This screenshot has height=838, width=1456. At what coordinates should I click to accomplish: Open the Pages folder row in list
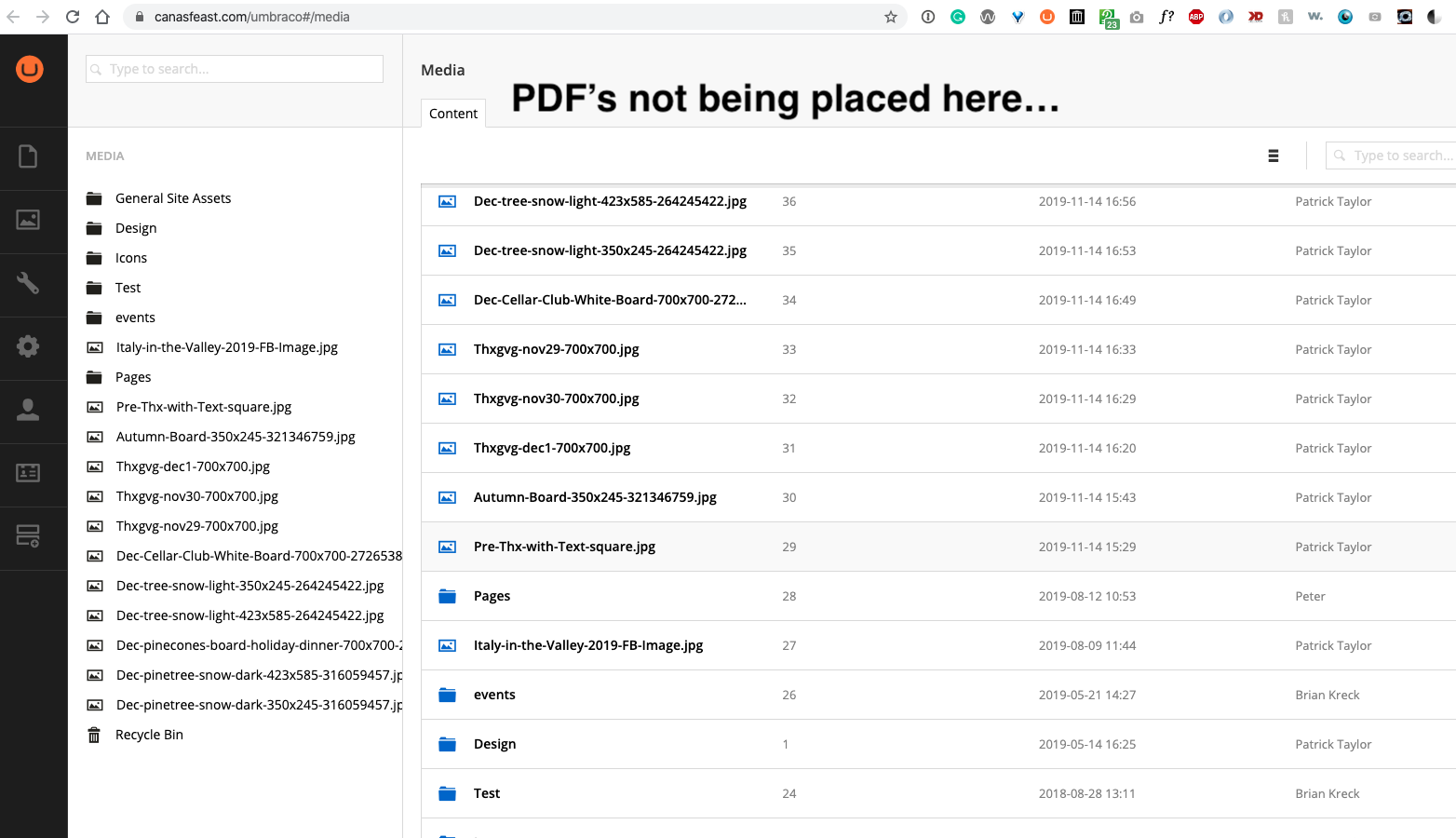[x=492, y=596]
